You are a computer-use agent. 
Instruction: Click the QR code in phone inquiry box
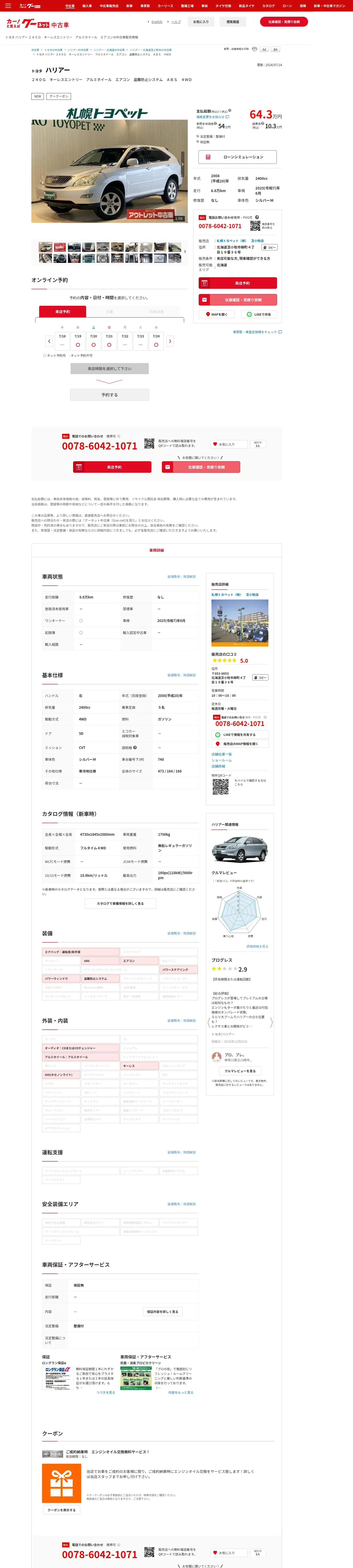[x=255, y=225]
